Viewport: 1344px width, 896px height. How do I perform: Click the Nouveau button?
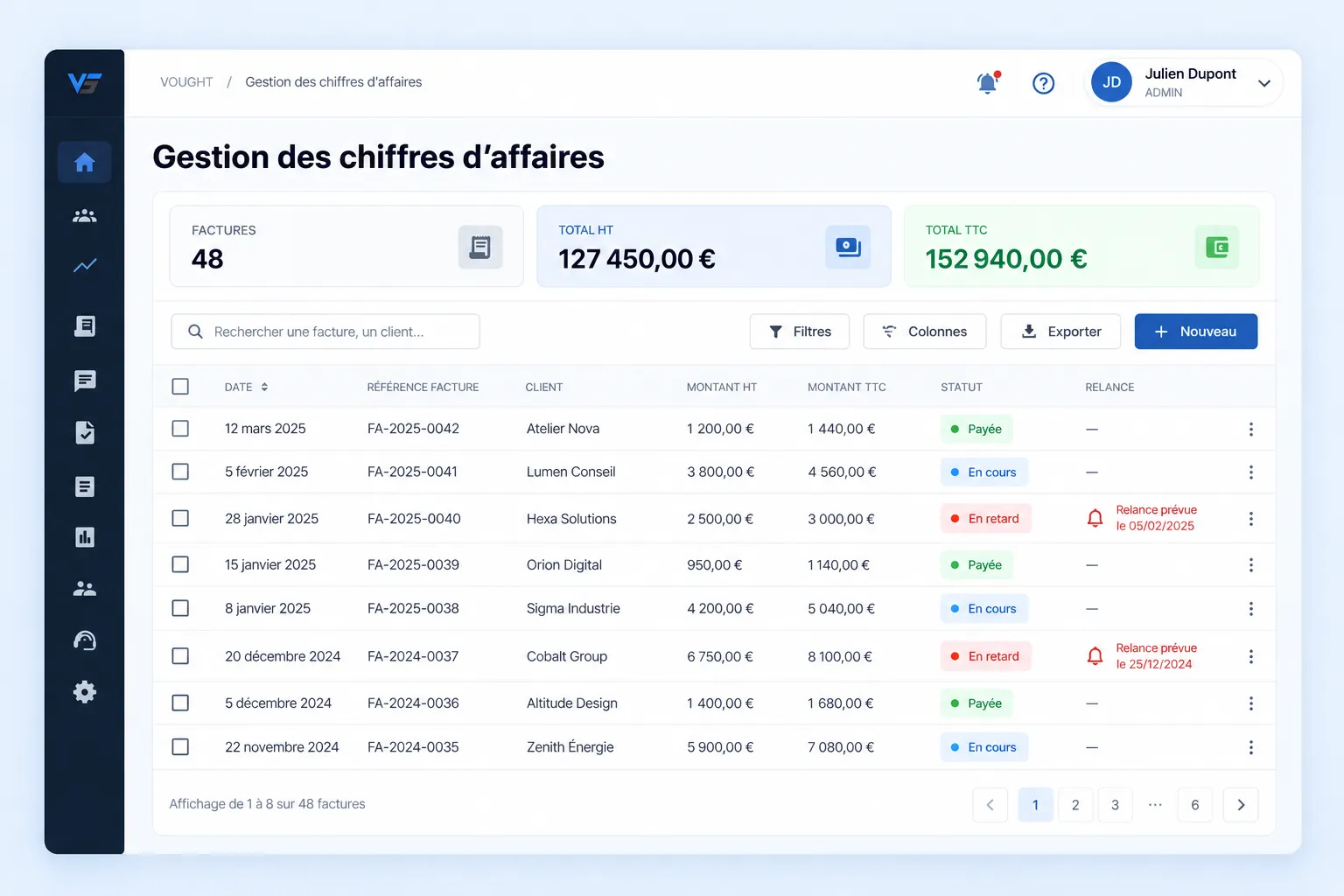click(x=1196, y=332)
